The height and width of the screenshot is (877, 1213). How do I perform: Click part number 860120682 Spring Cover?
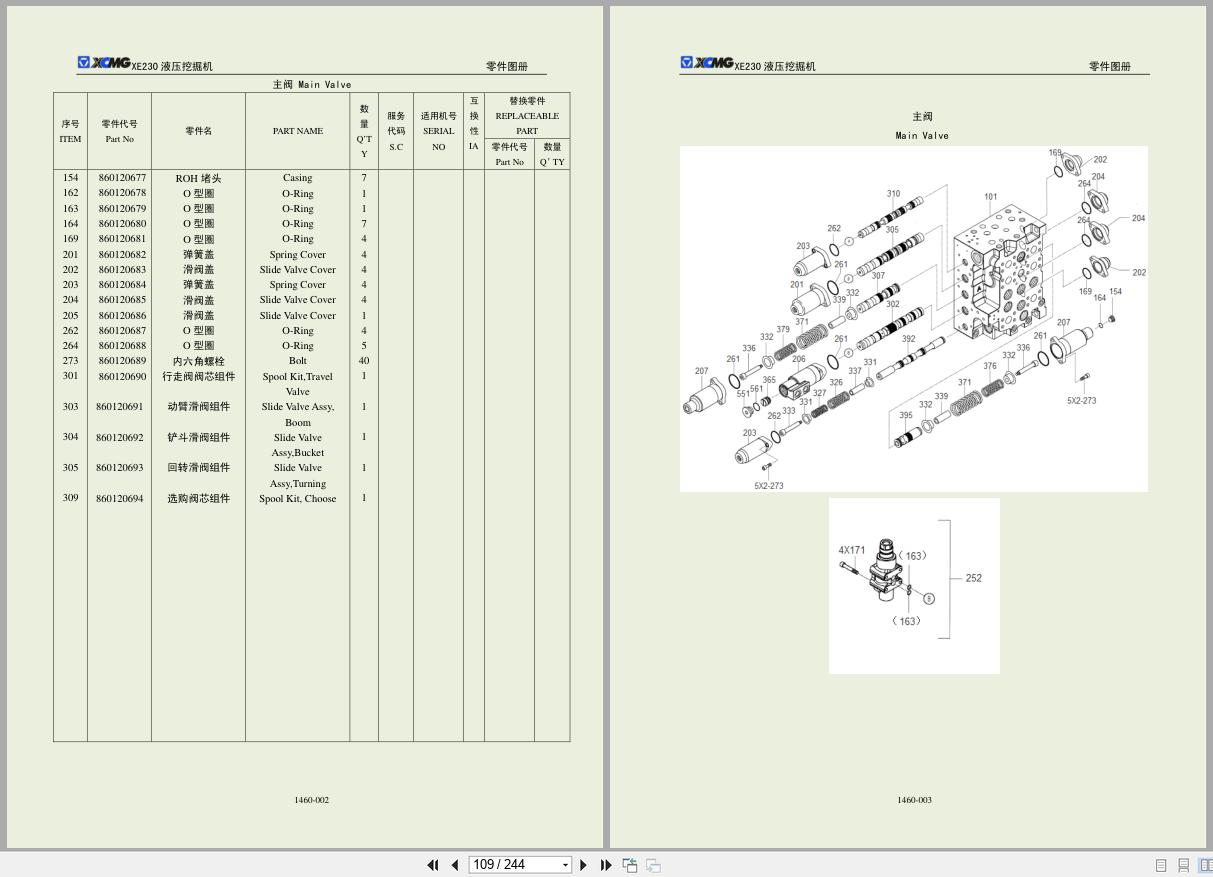122,254
